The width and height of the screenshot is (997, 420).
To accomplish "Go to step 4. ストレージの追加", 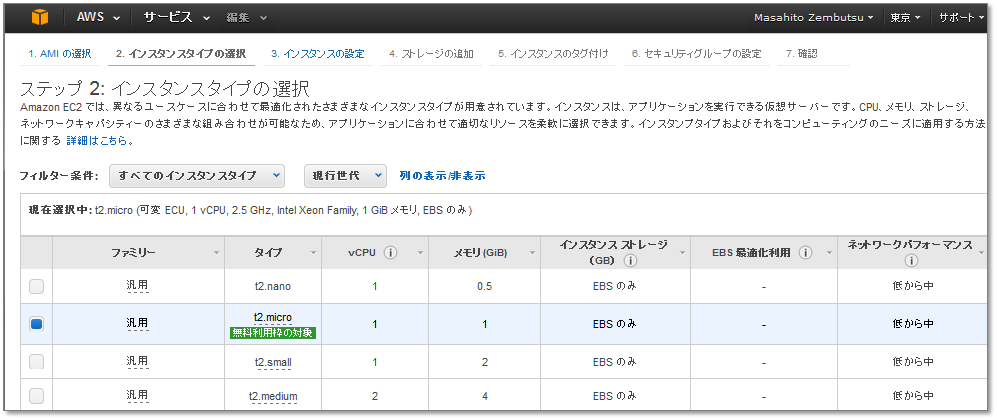I will pyautogui.click(x=431, y=54).
